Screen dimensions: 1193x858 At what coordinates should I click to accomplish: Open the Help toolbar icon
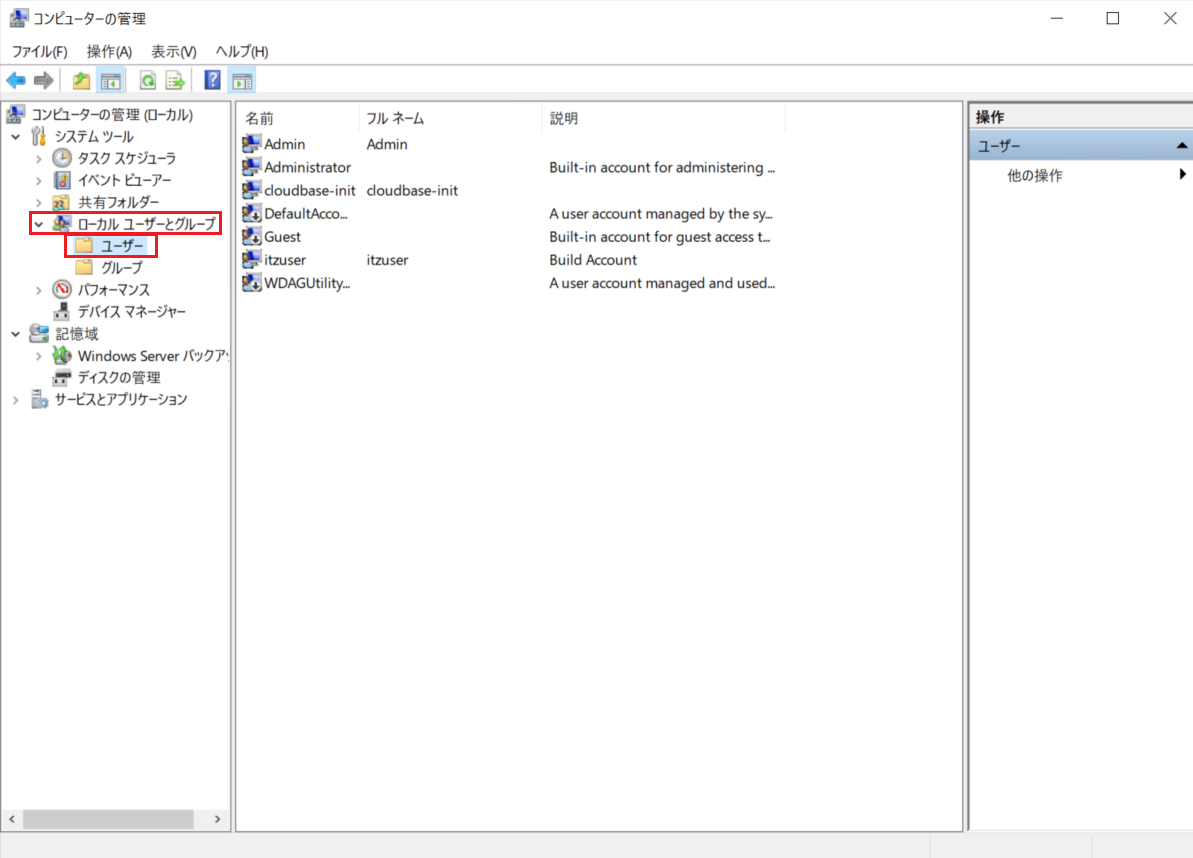coord(212,81)
